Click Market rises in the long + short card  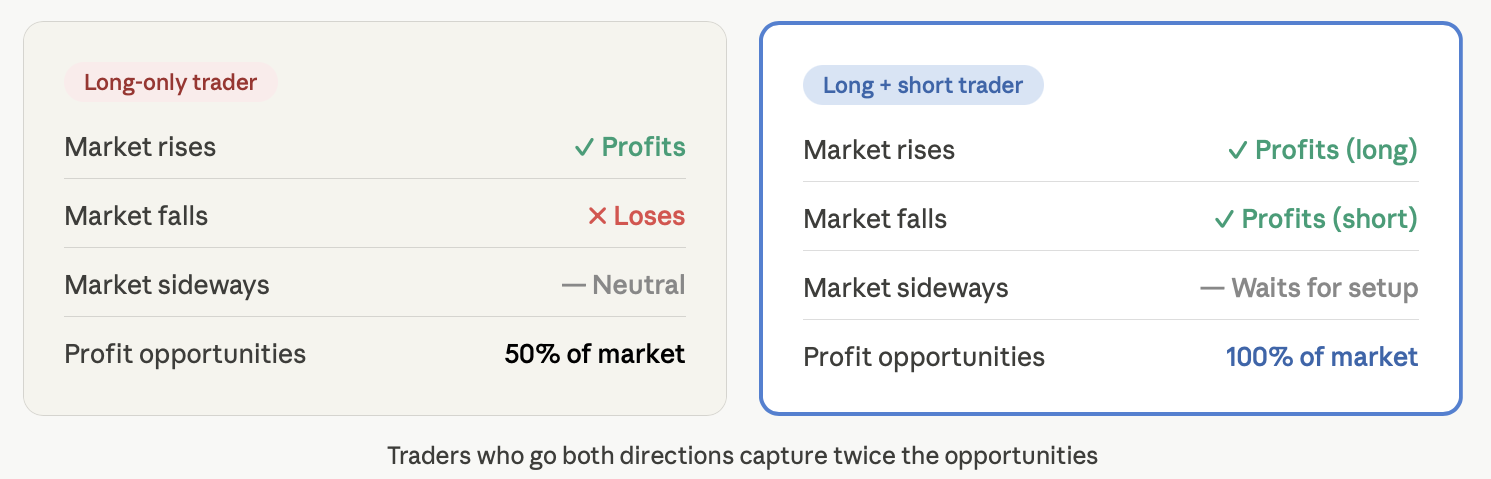click(879, 151)
